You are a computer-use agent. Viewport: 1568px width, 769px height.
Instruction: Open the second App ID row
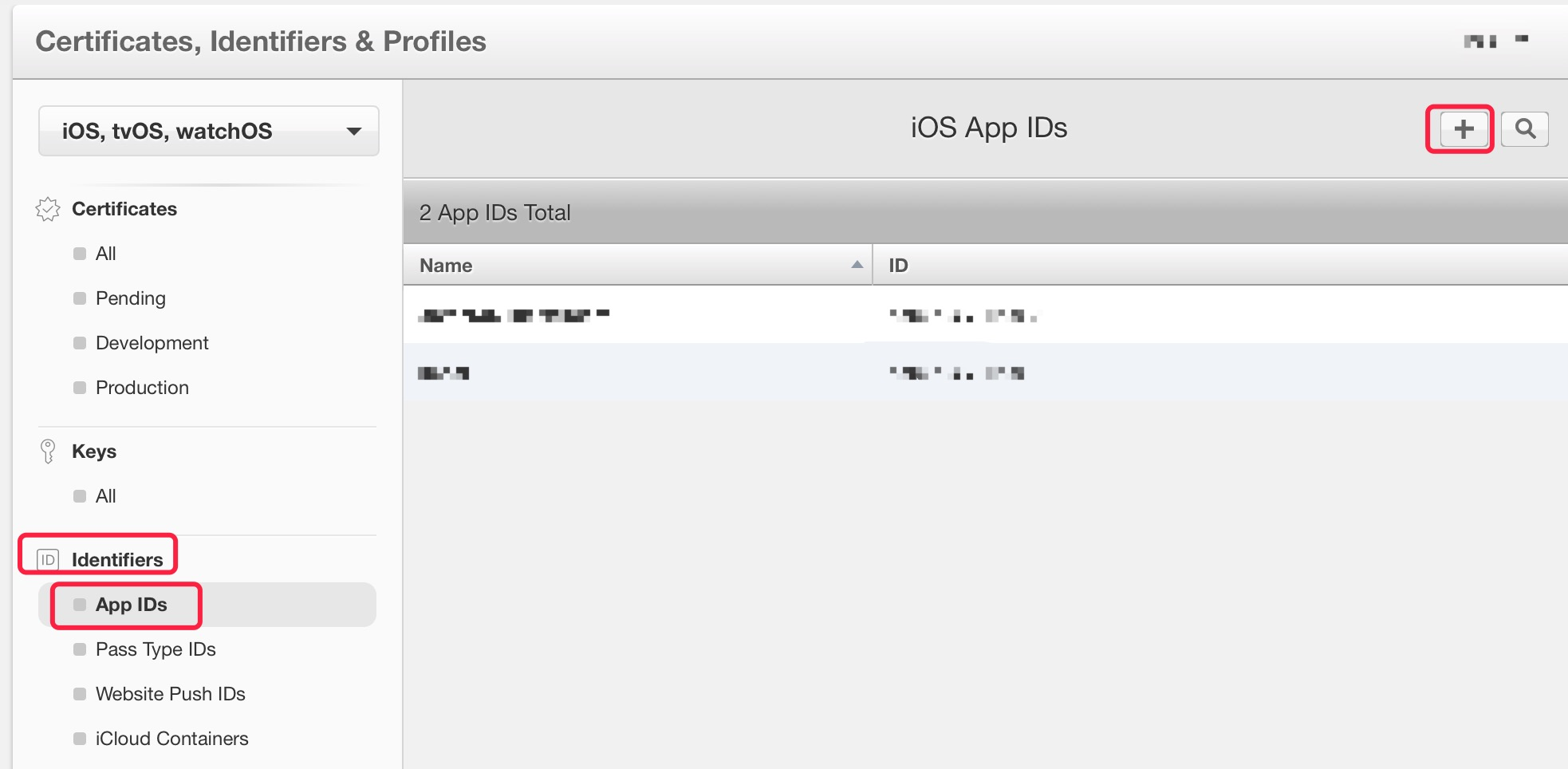(986, 373)
